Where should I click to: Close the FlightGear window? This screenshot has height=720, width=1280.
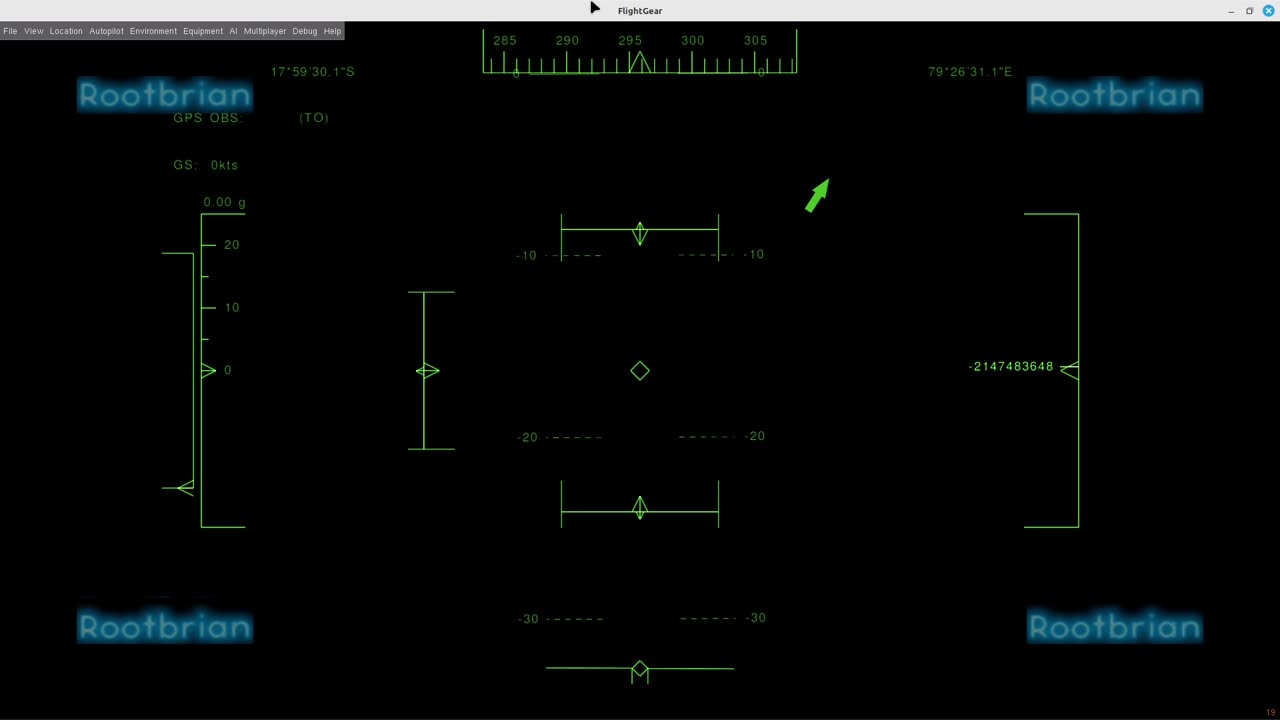1268,11
